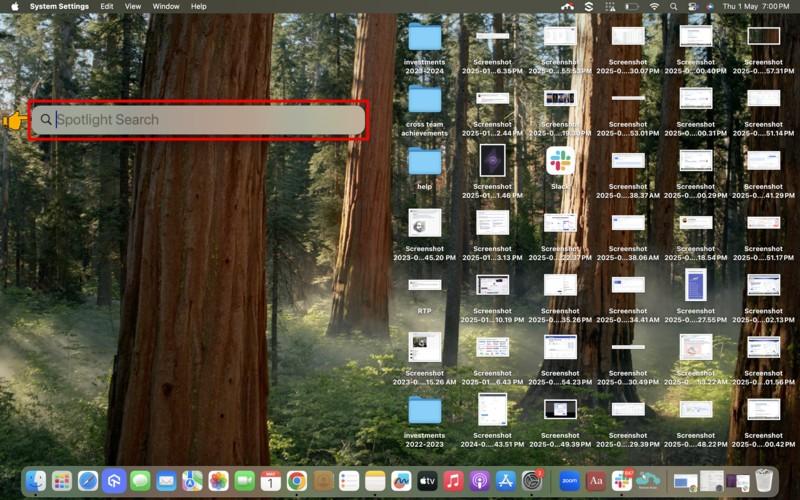Open the Window menu
Screen dimensions: 800x500
[x=166, y=7]
